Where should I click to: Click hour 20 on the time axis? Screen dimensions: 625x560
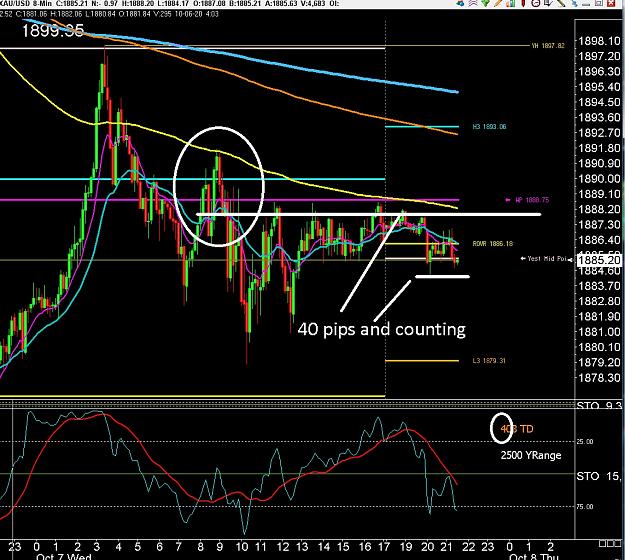[428, 546]
